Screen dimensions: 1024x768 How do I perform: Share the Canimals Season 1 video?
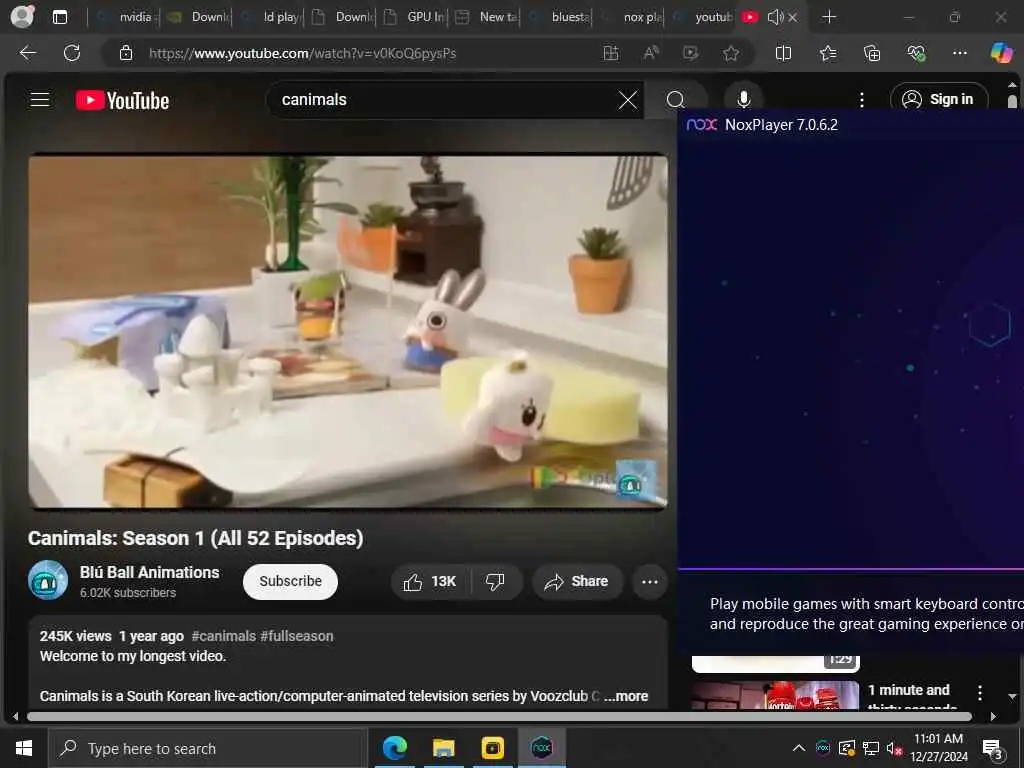577,581
